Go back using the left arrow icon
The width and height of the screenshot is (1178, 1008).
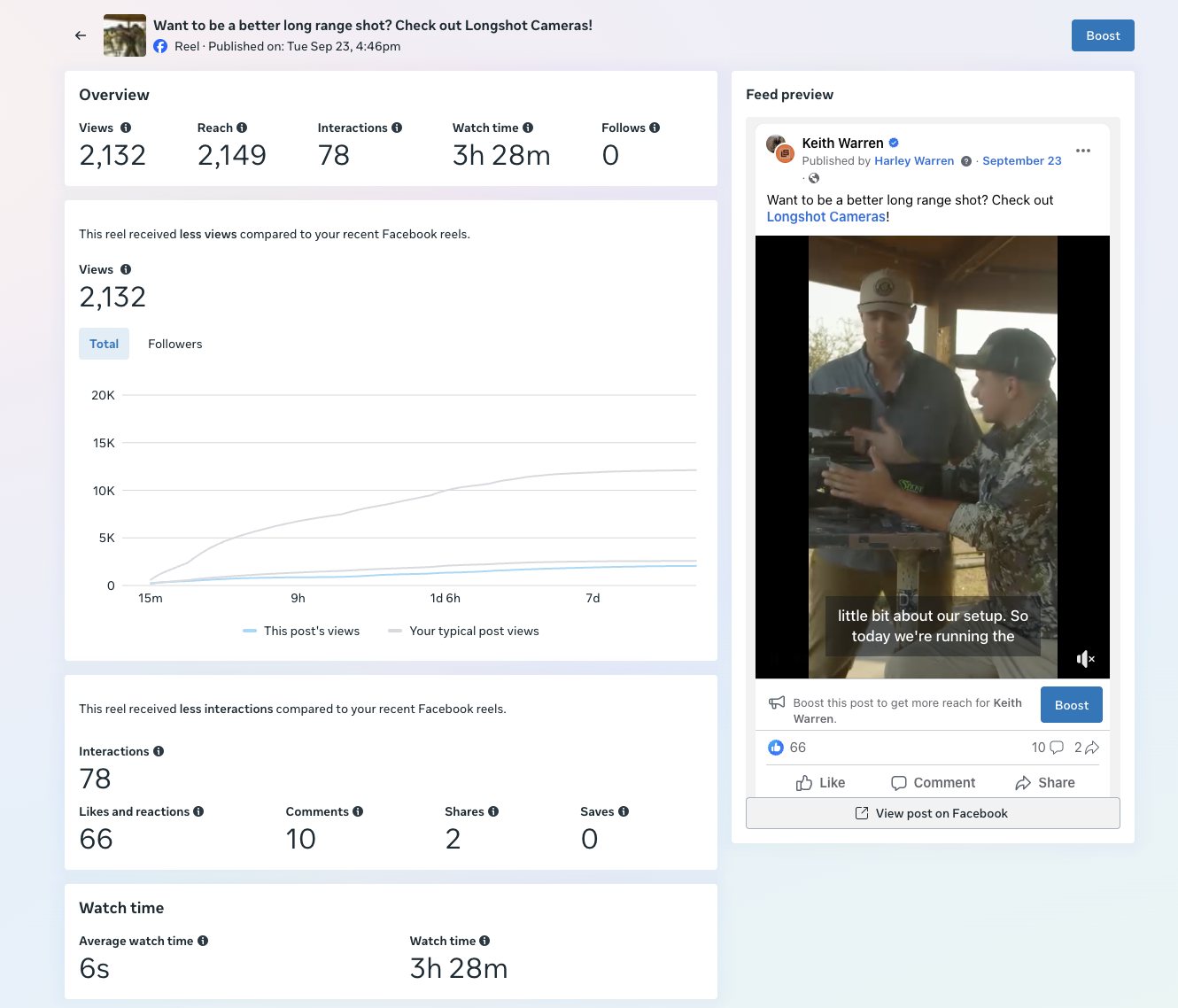pos(81,35)
